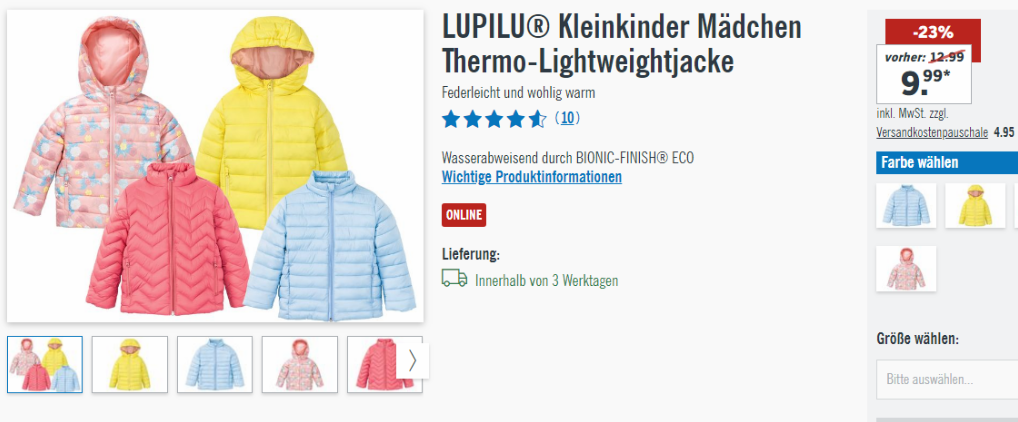The height and width of the screenshot is (422, 1018).
Task: Click the delivery truck icon
Action: pos(454,279)
